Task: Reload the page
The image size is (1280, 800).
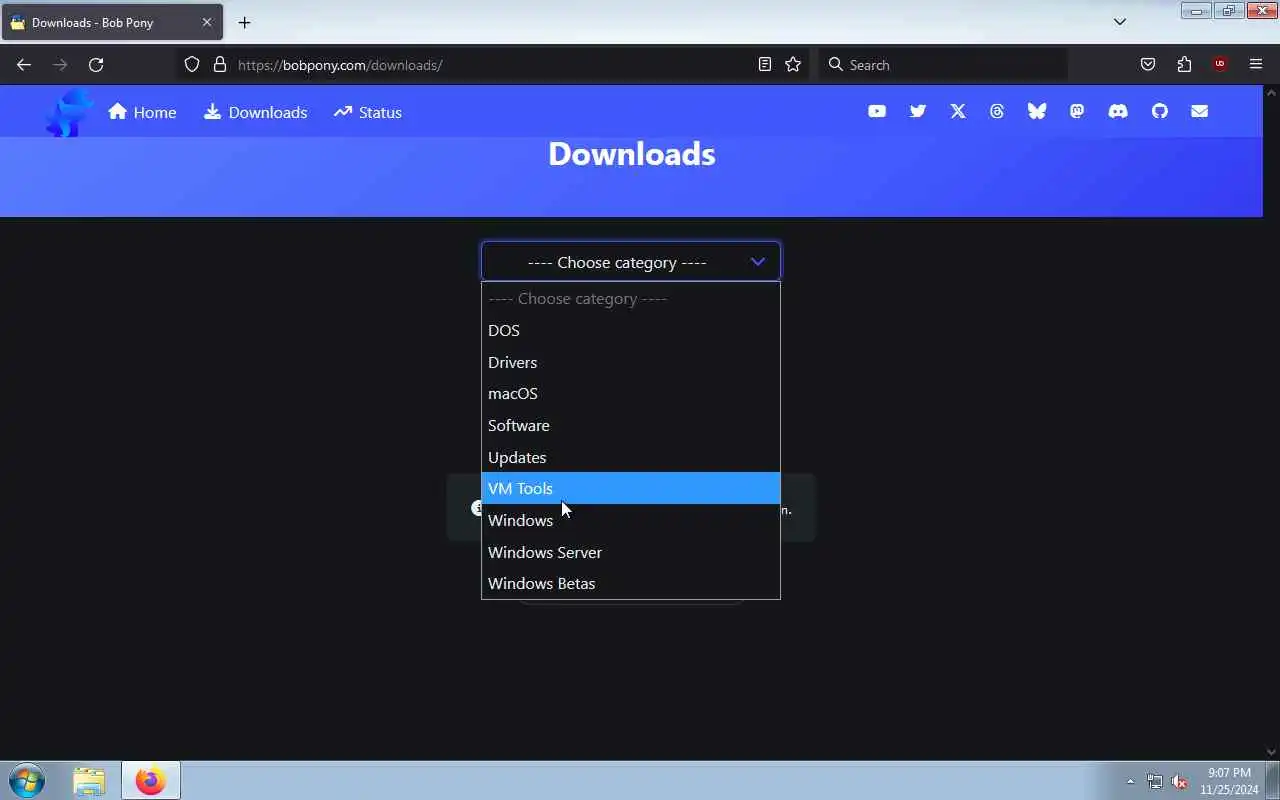Action: [x=96, y=65]
